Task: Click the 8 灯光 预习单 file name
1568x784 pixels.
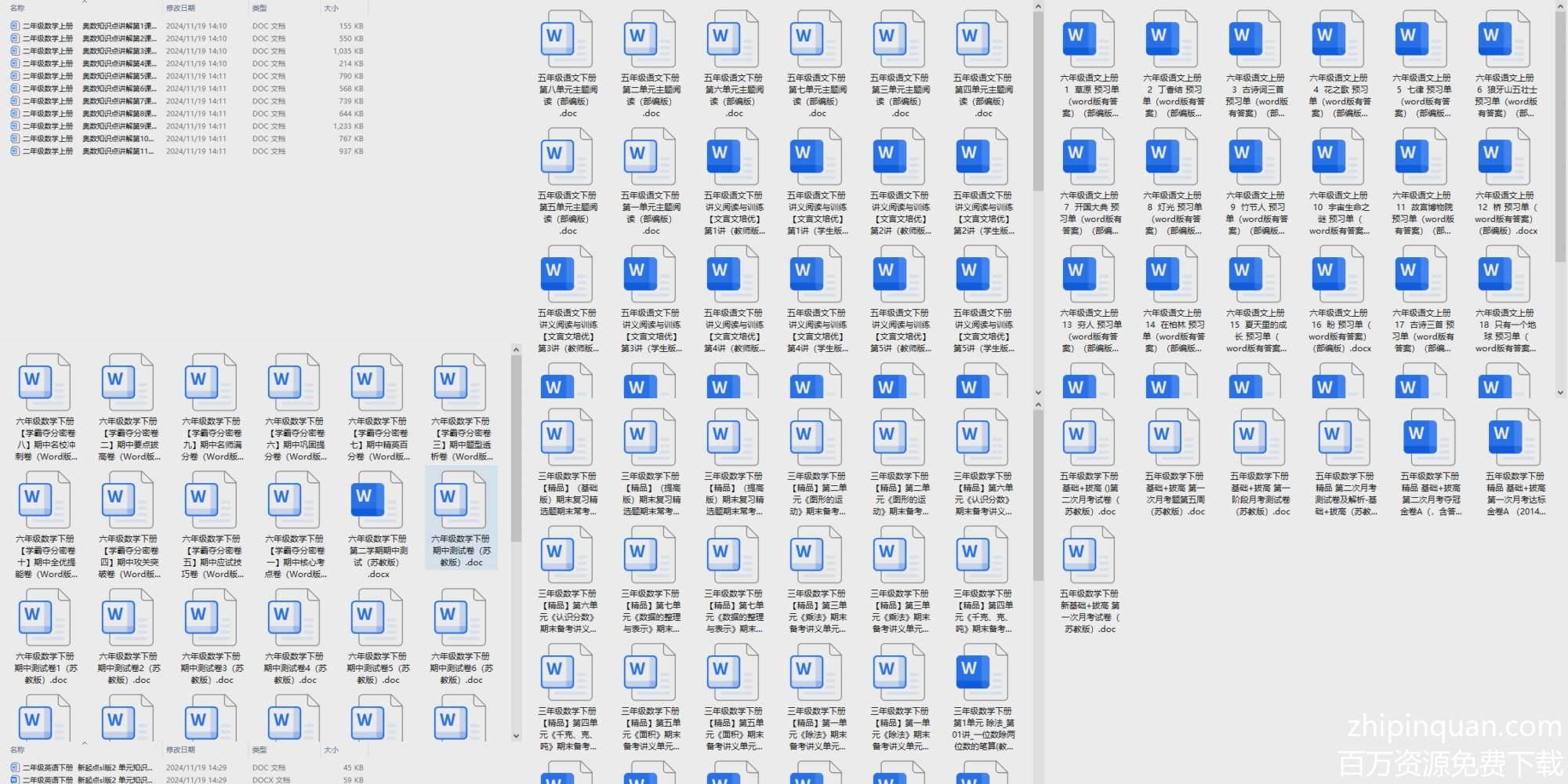Action: [1172, 213]
